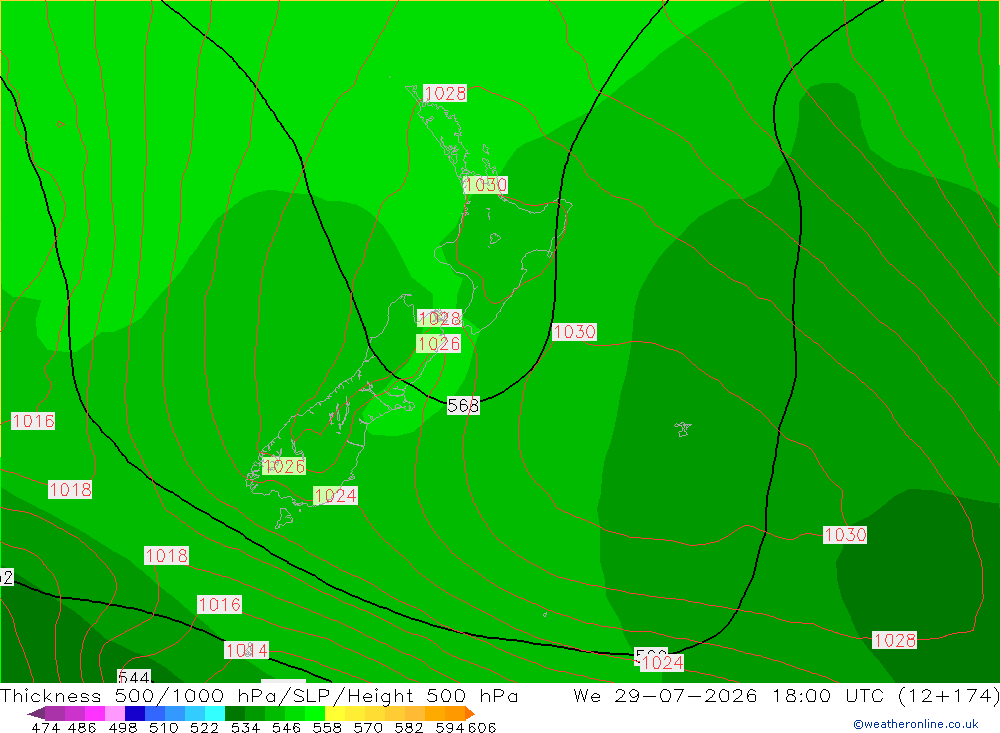Click the 1030 label near Auckland
1000x733 pixels.
pos(486,185)
